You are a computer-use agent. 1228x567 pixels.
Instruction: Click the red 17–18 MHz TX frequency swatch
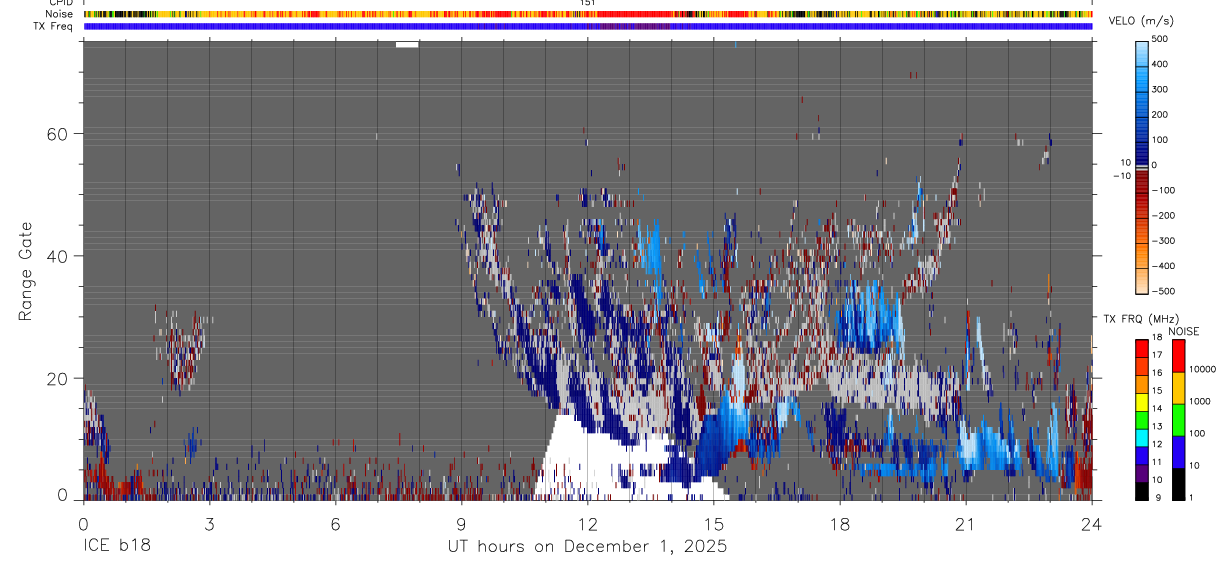tap(1141, 348)
